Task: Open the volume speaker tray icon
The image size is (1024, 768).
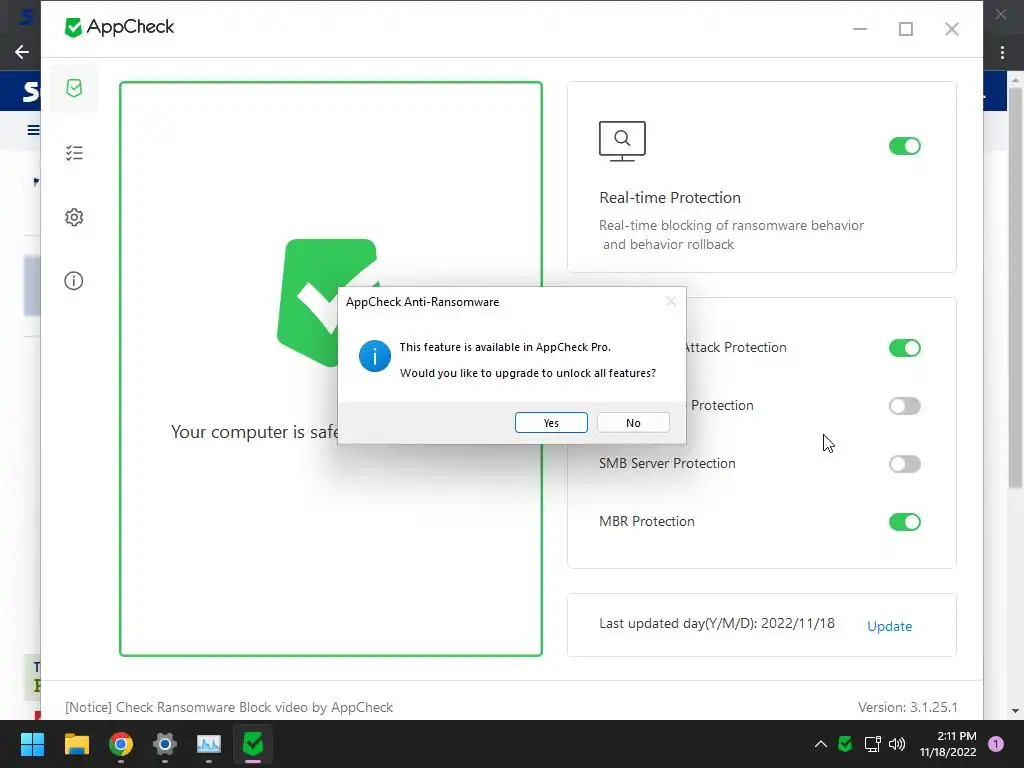Action: (x=897, y=744)
